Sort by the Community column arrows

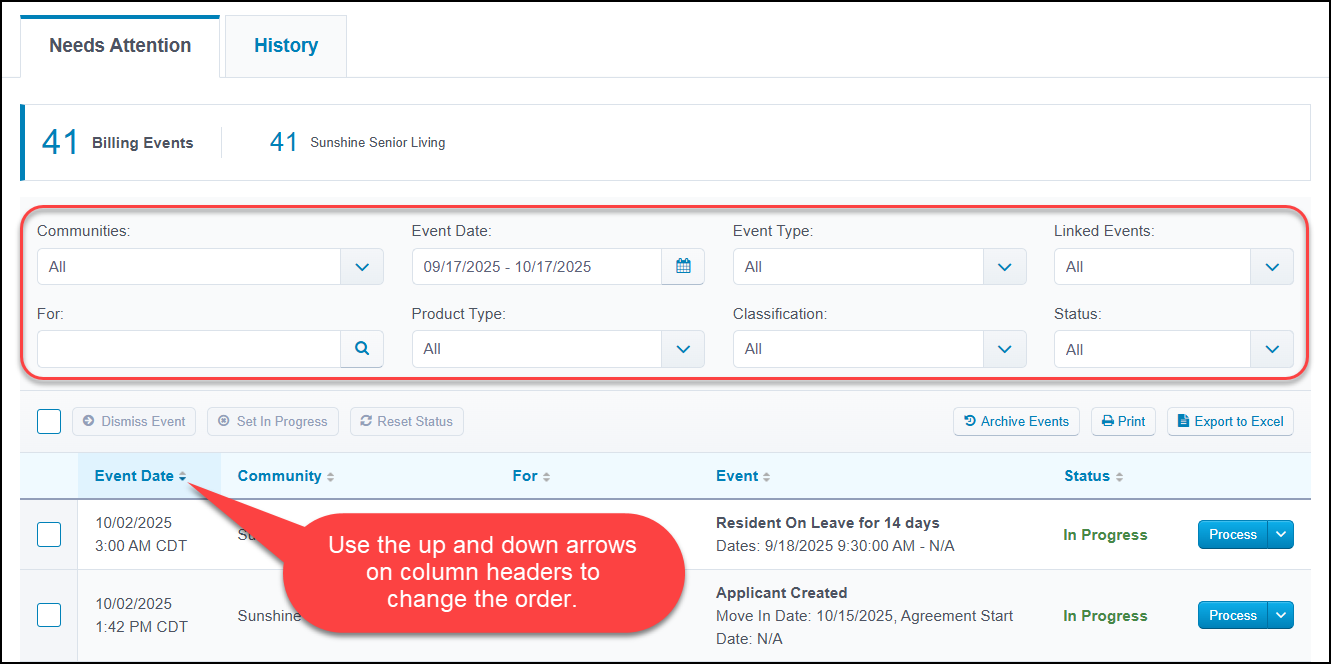pyautogui.click(x=331, y=477)
